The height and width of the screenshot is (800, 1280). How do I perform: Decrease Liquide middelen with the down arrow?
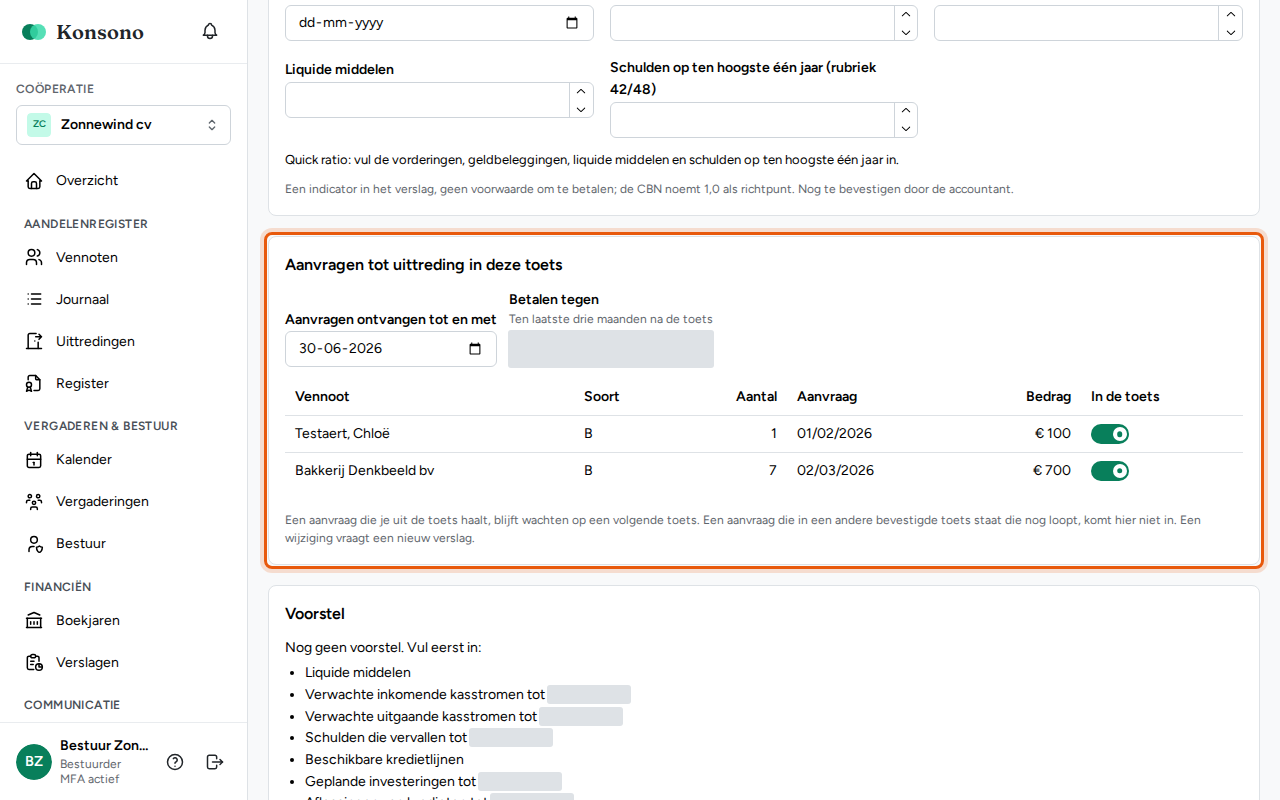coord(581,109)
